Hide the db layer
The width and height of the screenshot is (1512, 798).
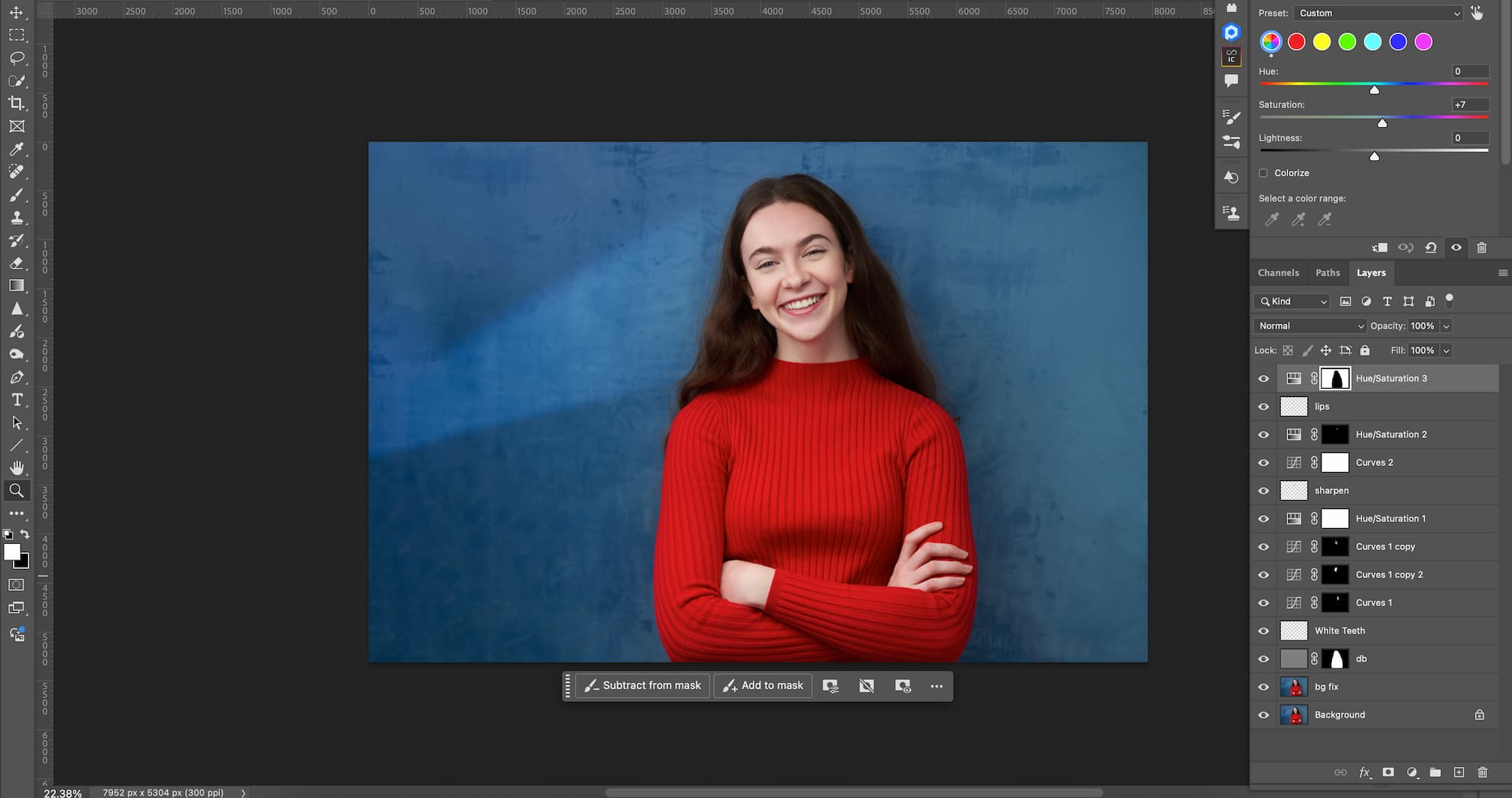1263,659
